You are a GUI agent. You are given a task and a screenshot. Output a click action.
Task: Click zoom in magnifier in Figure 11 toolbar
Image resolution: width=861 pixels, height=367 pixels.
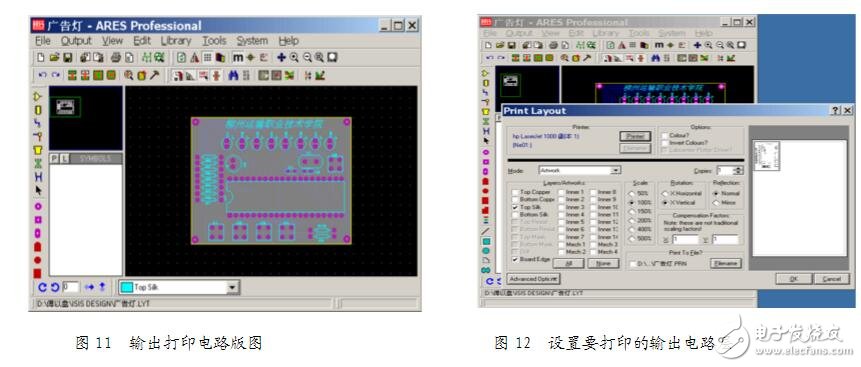(294, 57)
